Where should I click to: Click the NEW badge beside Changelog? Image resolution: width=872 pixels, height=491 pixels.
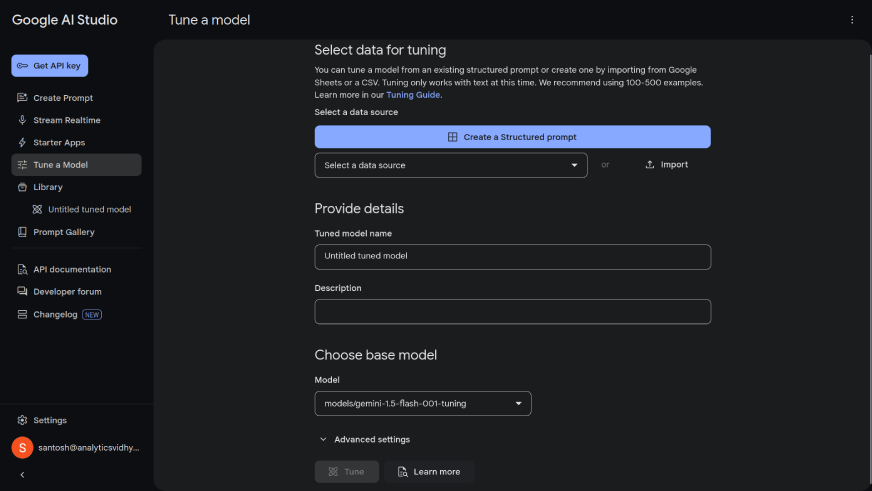(92, 315)
